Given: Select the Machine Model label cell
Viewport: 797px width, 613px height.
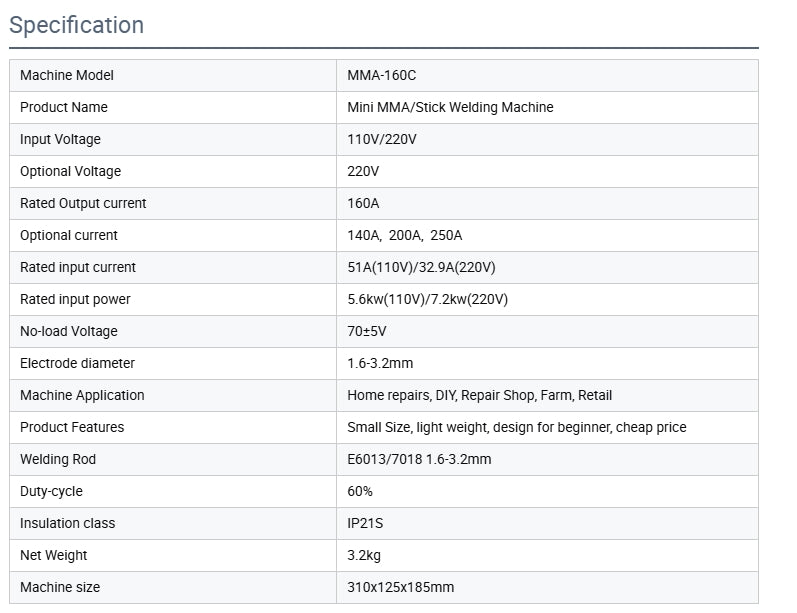Looking at the screenshot, I should (x=173, y=75).
